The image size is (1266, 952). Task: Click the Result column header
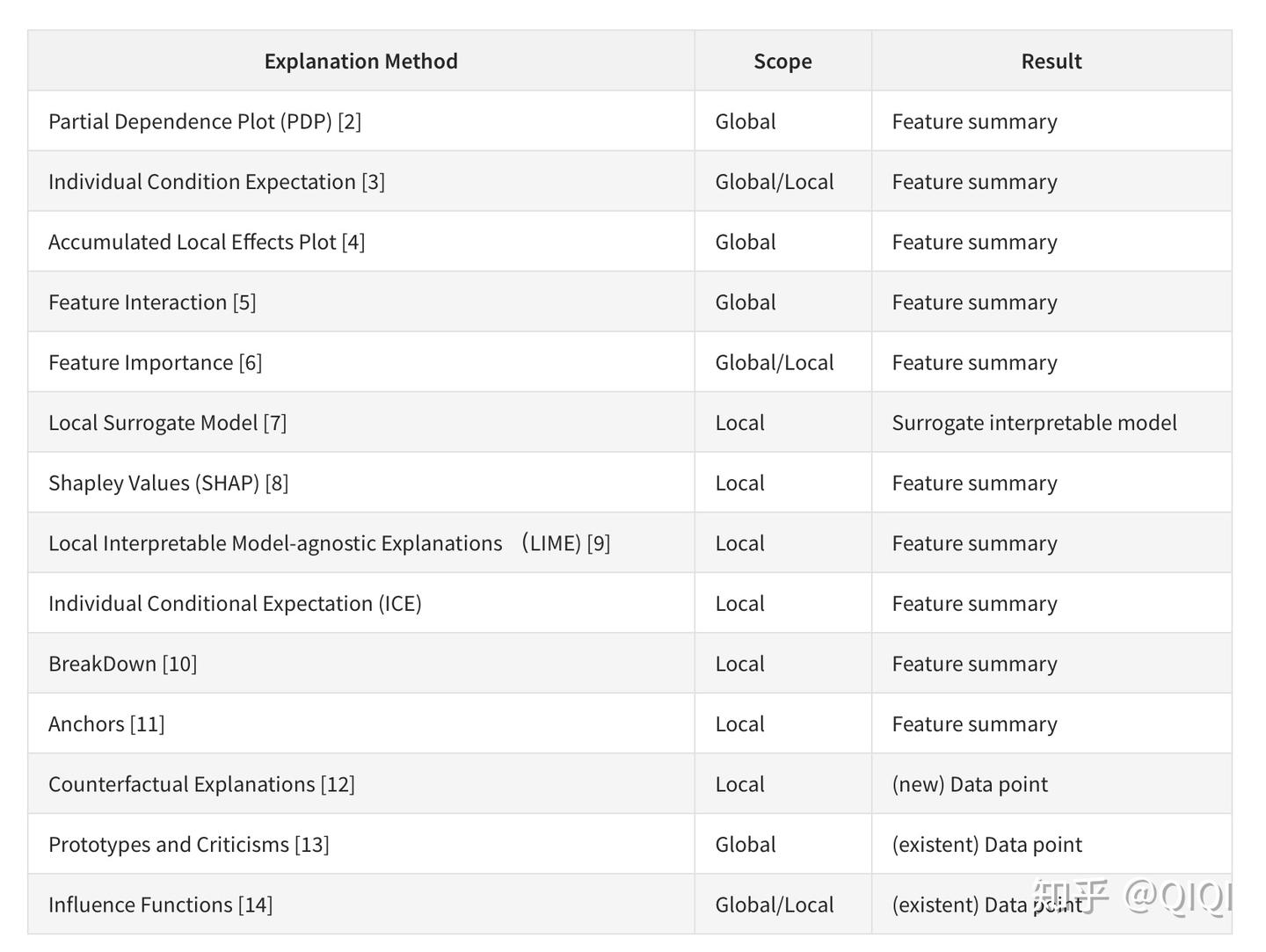1051,62
